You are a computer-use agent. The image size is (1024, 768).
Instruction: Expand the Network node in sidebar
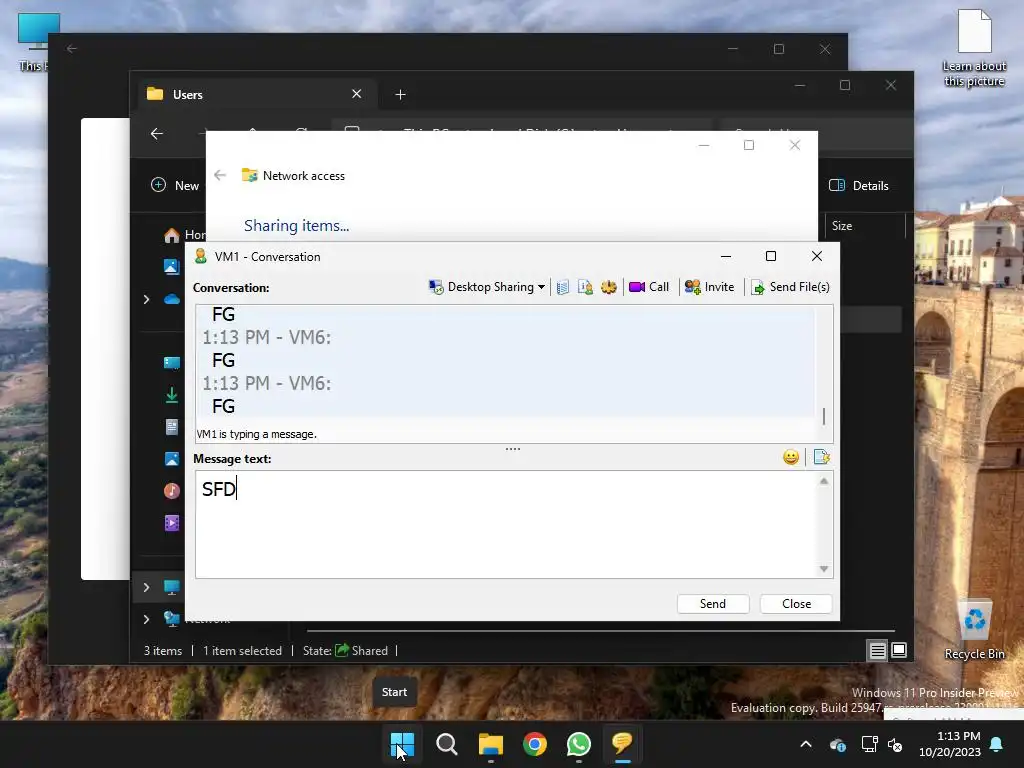click(146, 618)
